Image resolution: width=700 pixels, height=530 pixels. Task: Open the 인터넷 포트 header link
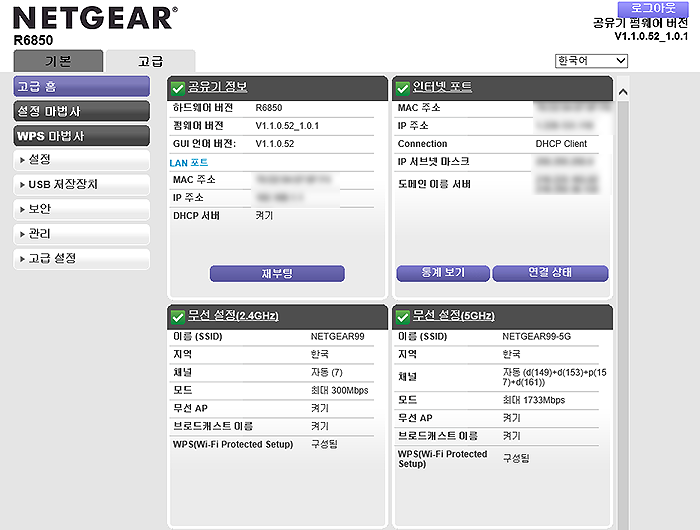442,87
